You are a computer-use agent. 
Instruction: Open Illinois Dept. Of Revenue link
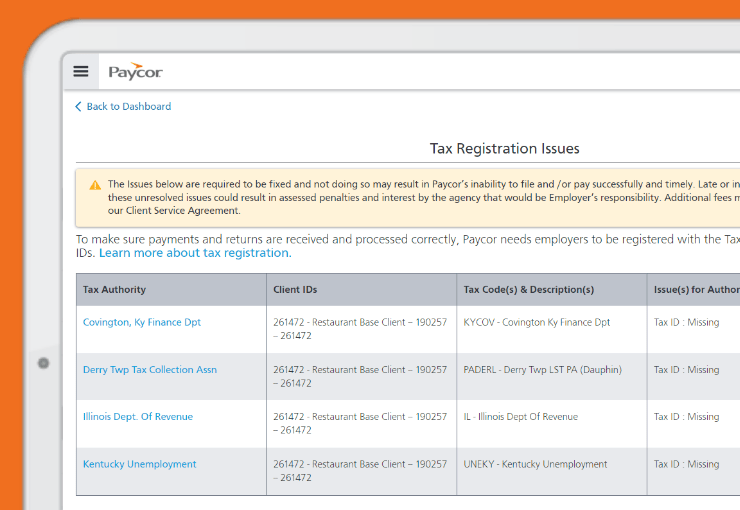pyautogui.click(x=138, y=417)
